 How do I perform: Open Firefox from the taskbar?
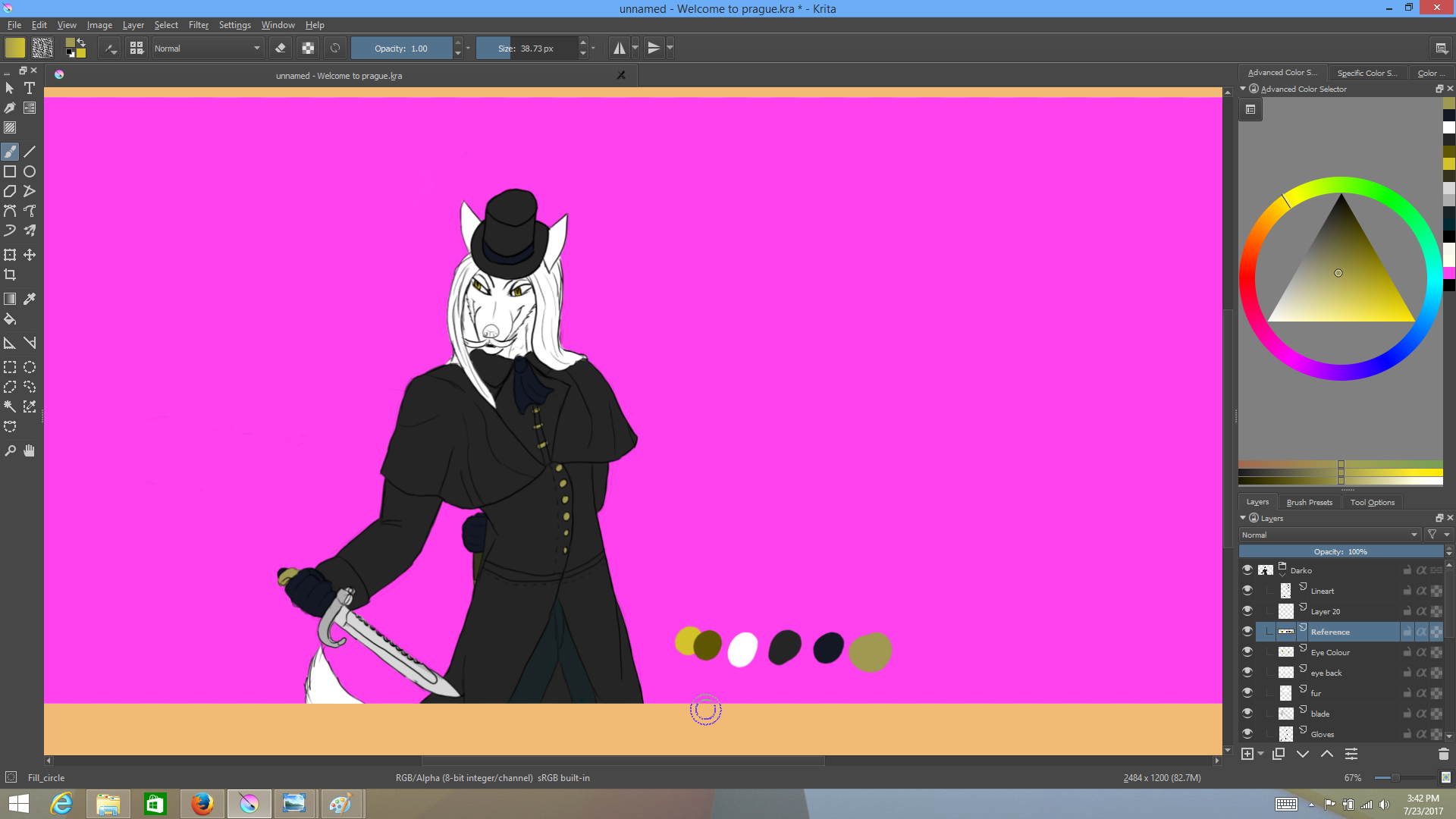click(202, 803)
